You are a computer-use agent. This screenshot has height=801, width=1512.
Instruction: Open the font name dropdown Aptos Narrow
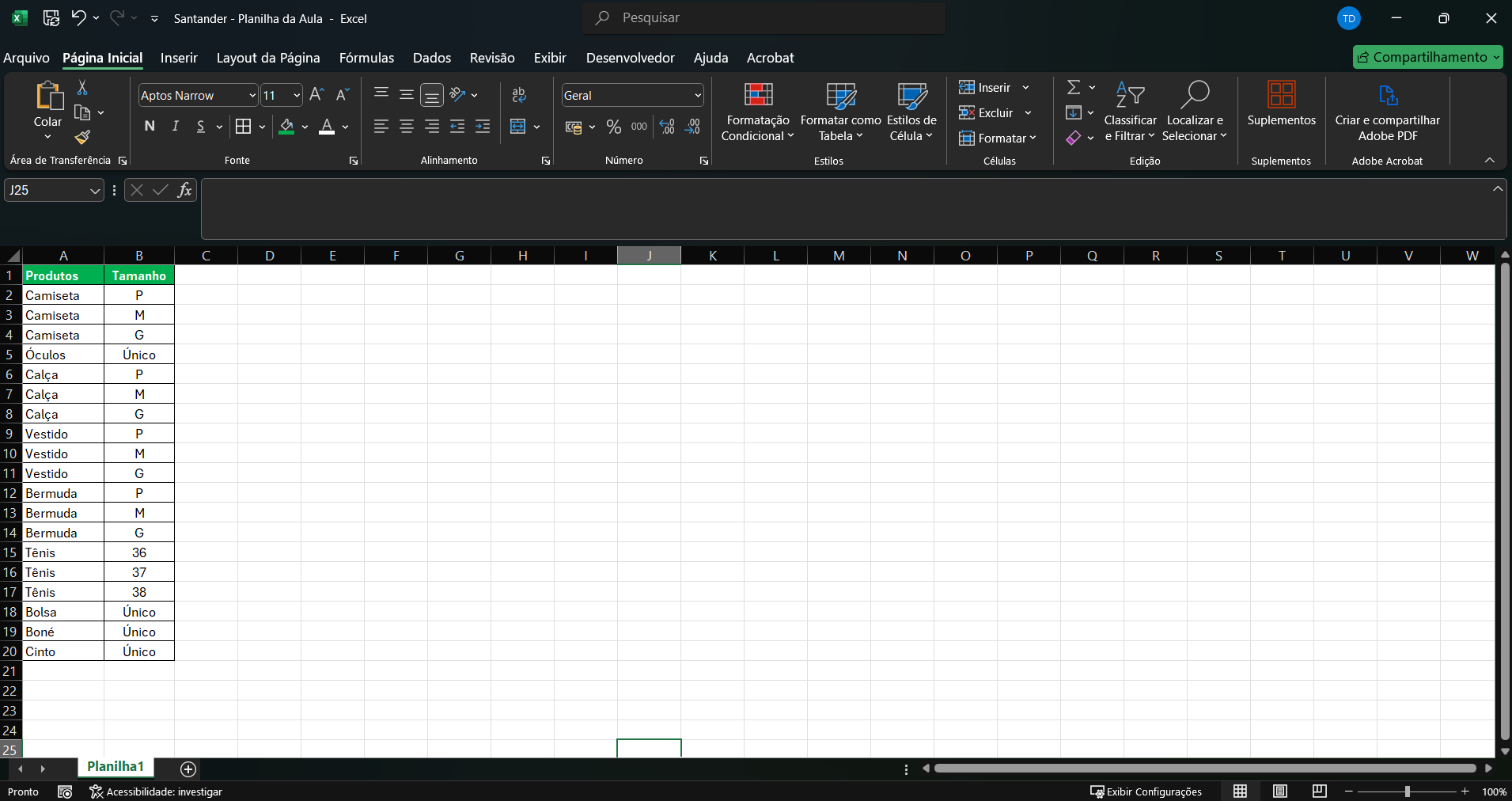tap(252, 96)
